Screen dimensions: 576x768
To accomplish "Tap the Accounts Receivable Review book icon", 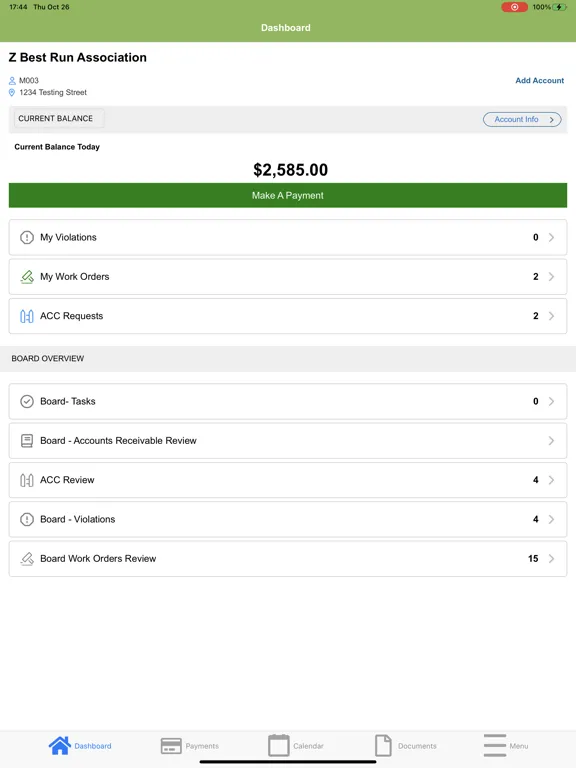I will 26,441.
